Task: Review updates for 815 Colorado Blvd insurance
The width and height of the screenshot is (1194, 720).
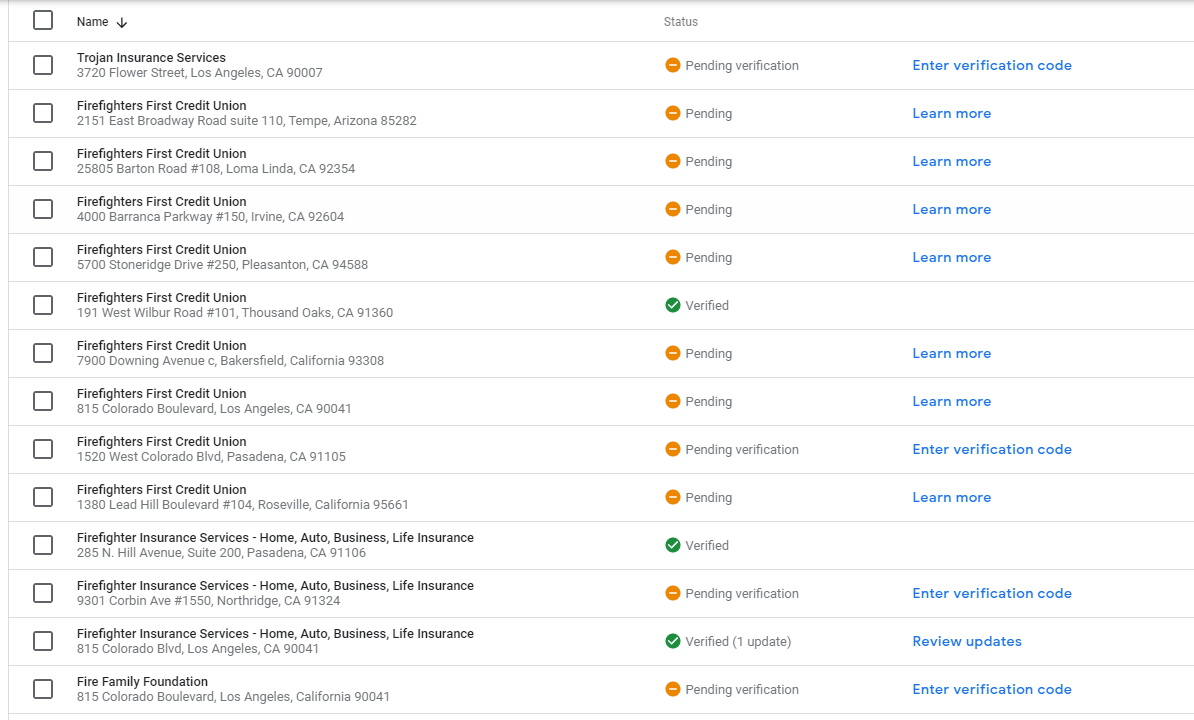Action: tap(967, 641)
